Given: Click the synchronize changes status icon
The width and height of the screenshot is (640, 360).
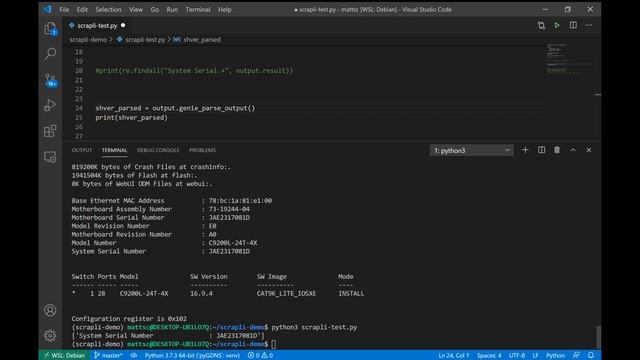Looking at the screenshot, I should (134, 355).
